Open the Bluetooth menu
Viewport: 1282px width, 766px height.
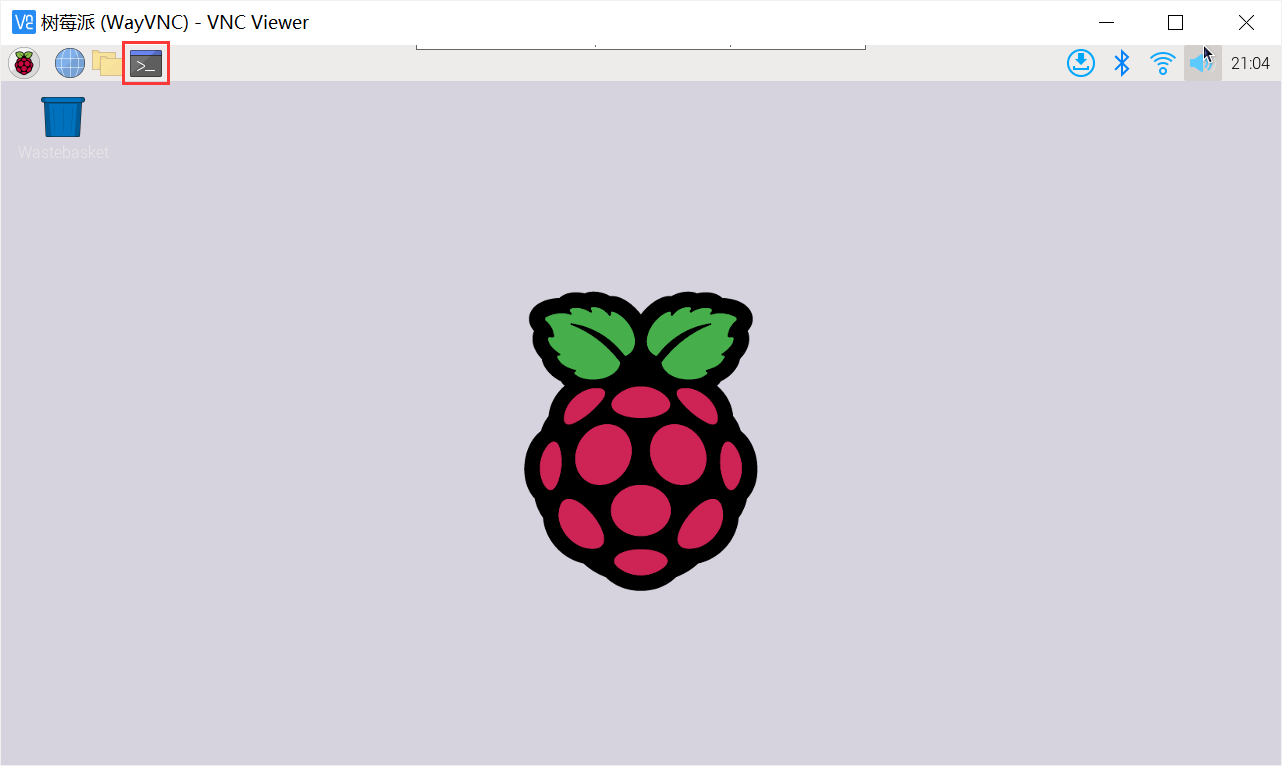tap(1122, 63)
